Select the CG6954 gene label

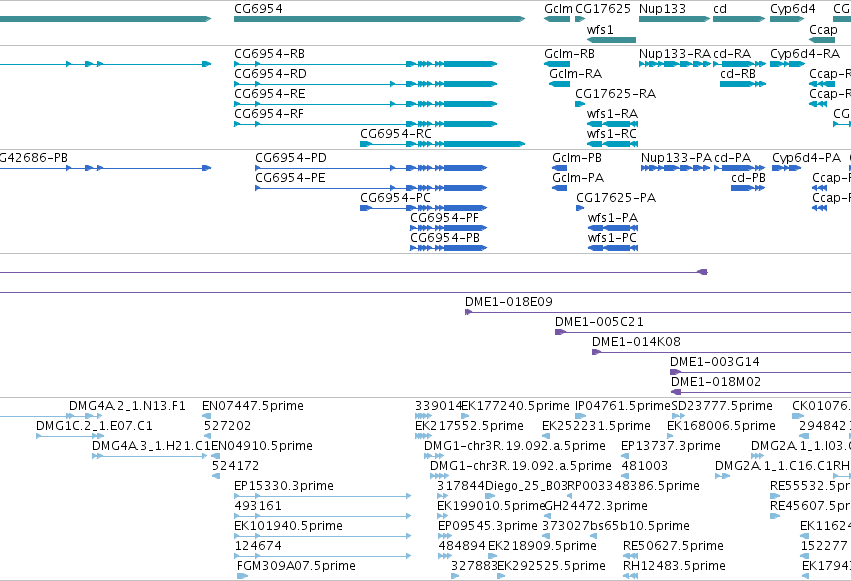[258, 9]
